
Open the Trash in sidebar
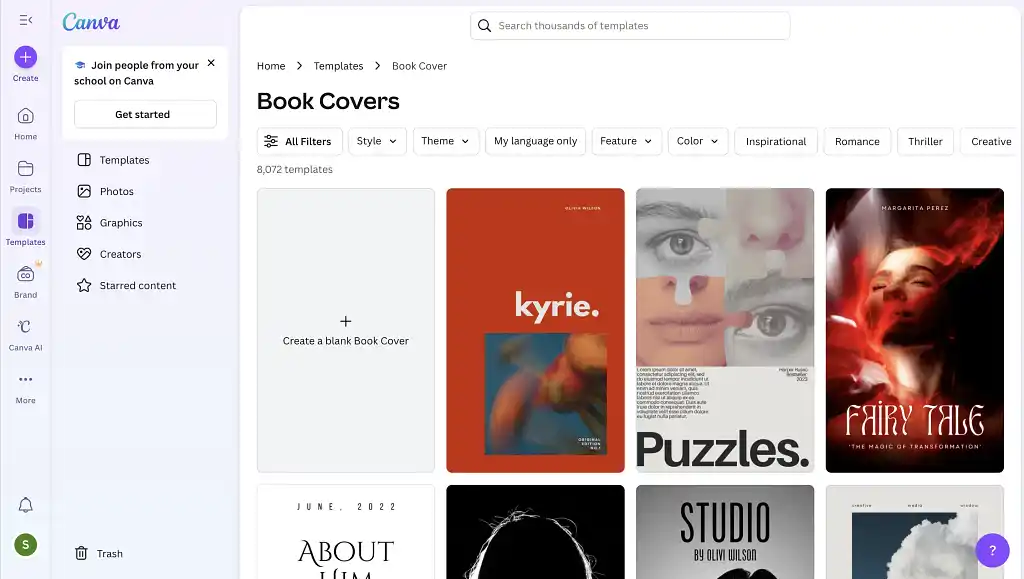[x=99, y=553]
